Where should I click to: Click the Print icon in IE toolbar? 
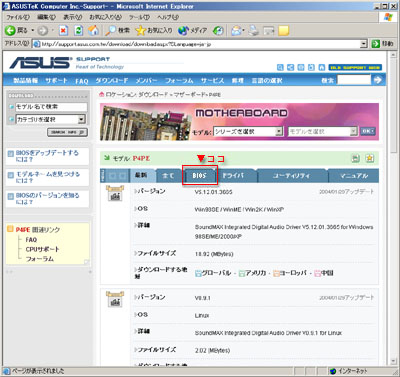[x=254, y=31]
